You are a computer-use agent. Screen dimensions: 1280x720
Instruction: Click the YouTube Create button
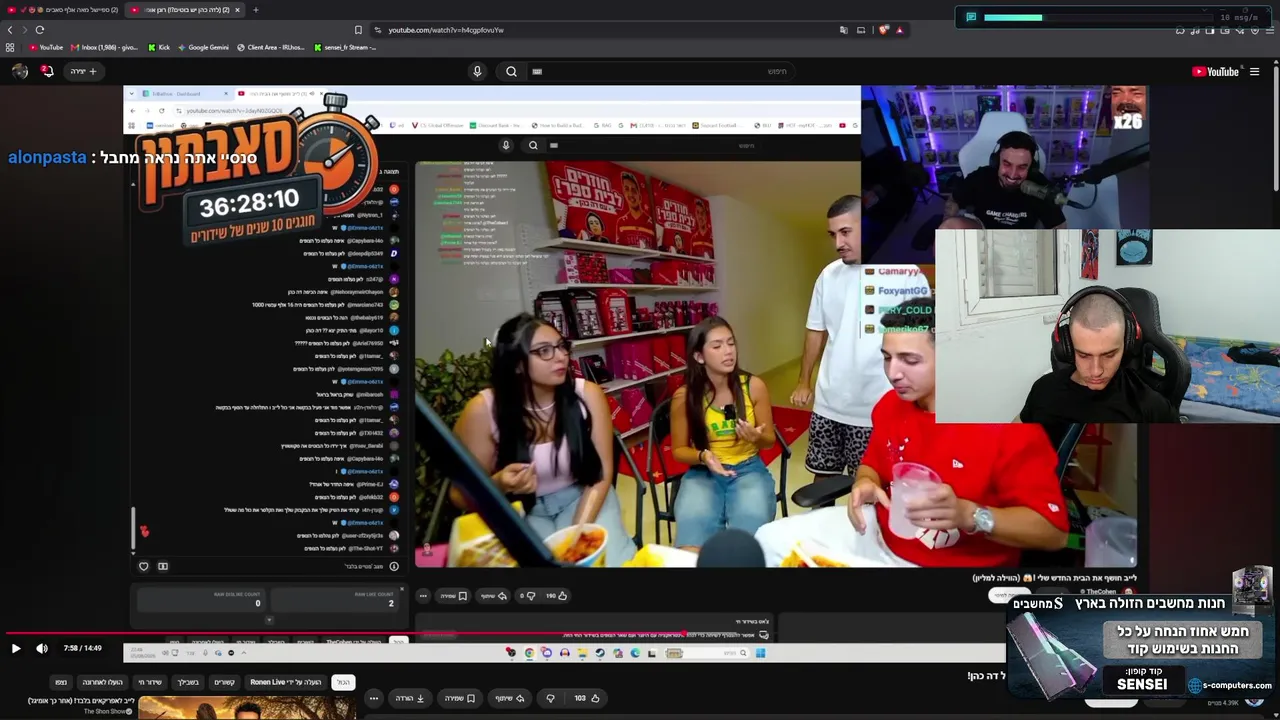click(83, 71)
